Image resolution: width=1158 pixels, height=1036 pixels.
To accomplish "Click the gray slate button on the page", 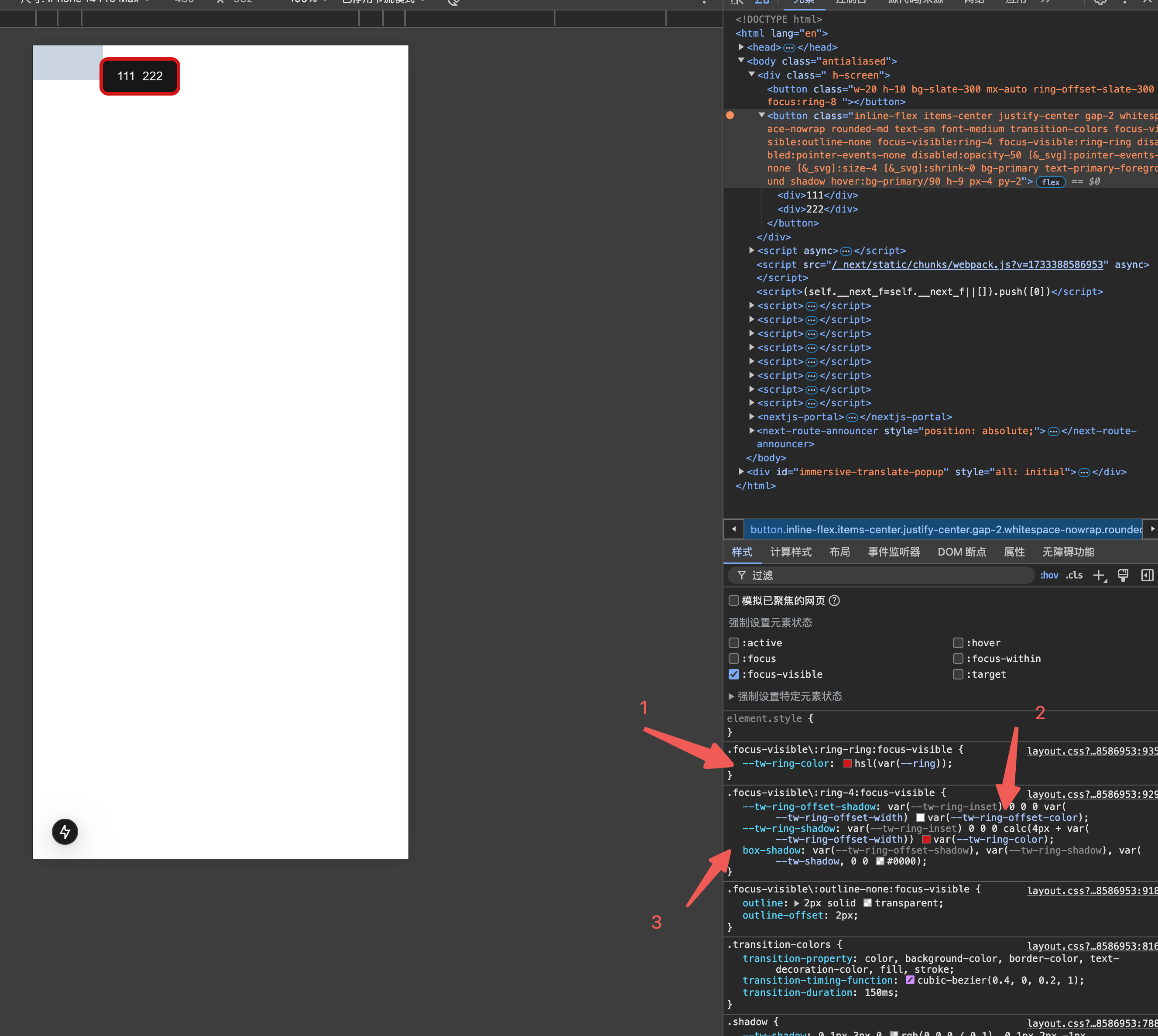I will click(x=67, y=62).
